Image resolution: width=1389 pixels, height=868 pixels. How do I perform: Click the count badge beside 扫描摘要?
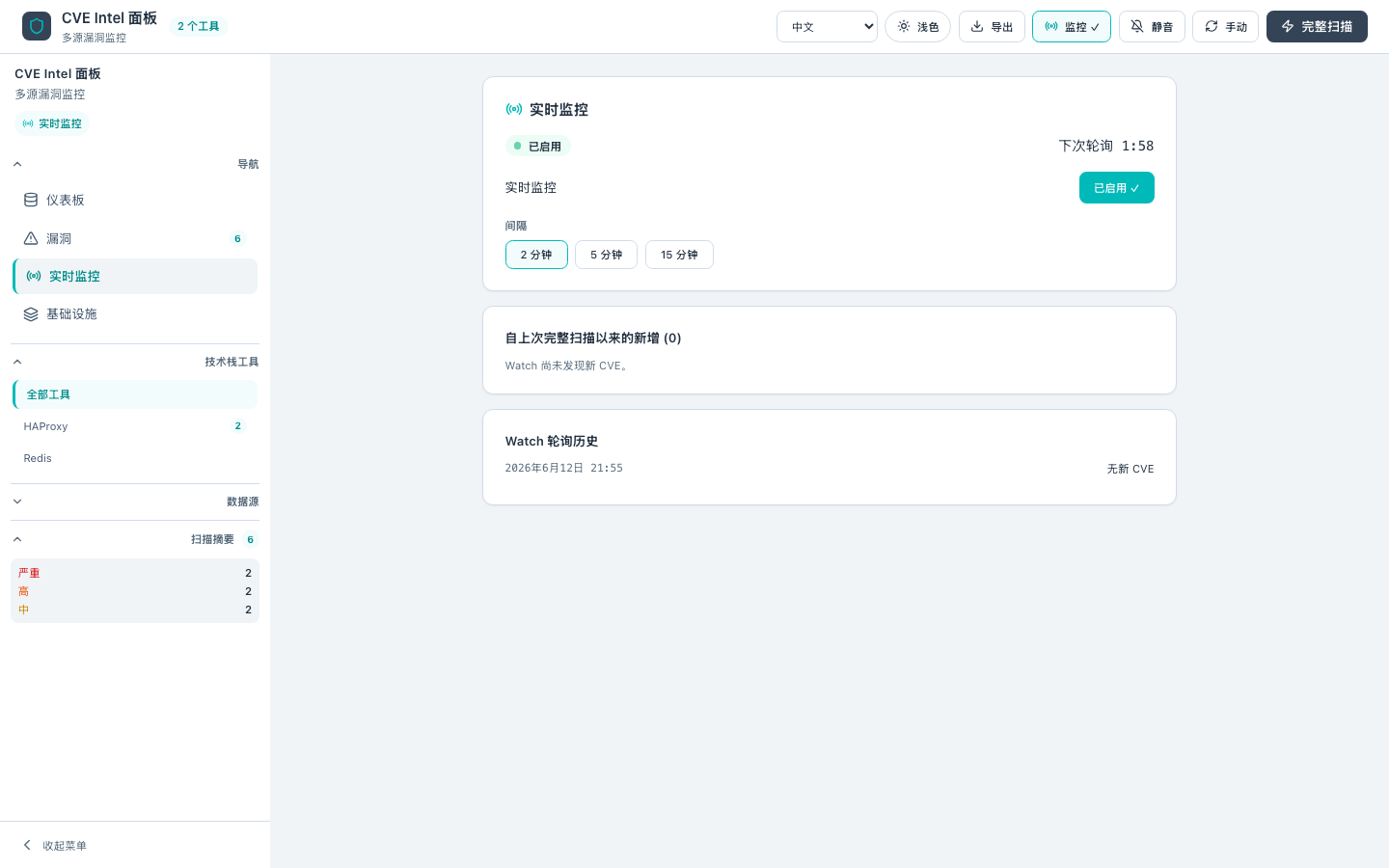click(x=250, y=539)
